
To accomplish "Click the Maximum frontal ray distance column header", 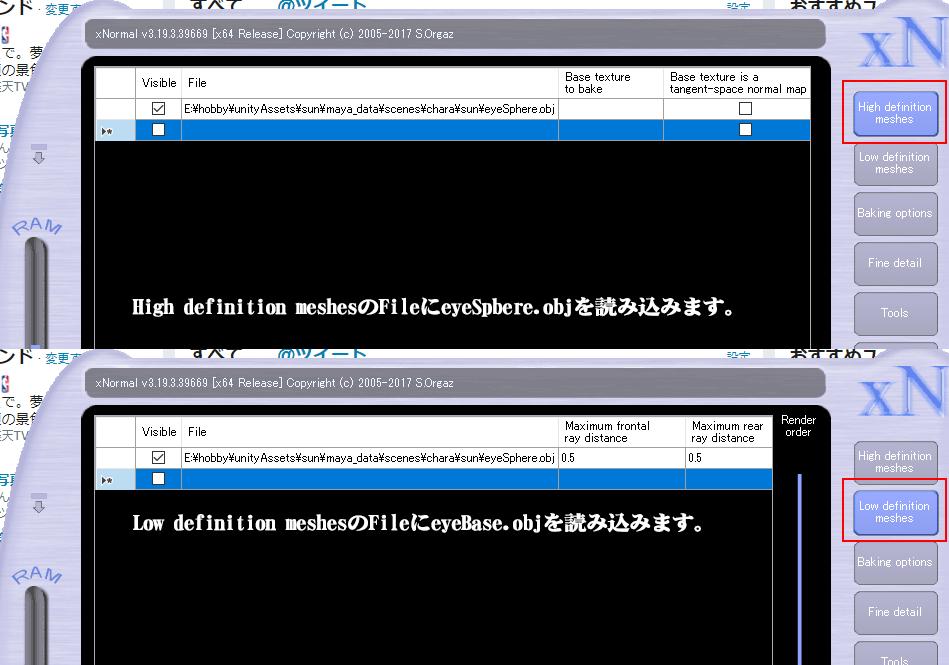I will point(622,432).
